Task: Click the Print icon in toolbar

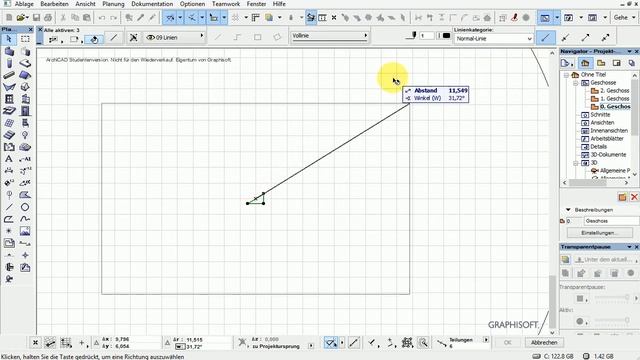Action: pos(48,18)
